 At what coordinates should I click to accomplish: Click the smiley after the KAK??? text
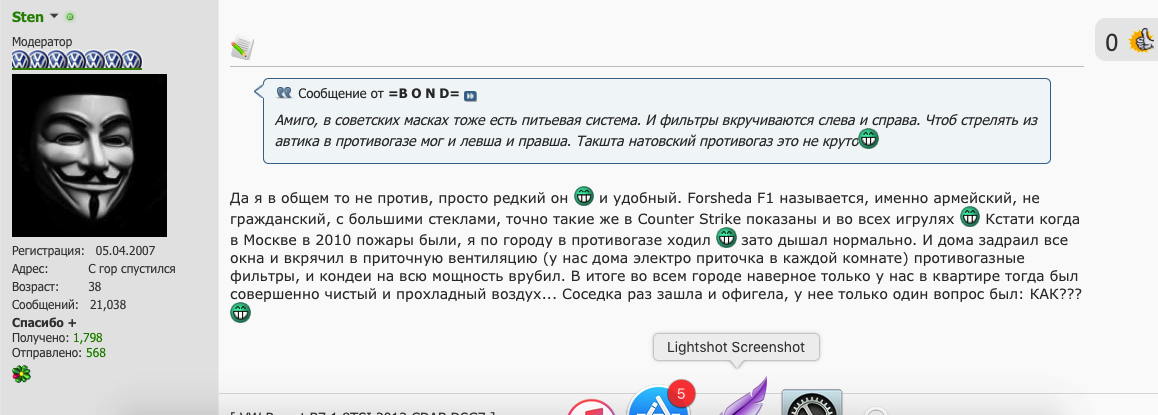(x=240, y=313)
